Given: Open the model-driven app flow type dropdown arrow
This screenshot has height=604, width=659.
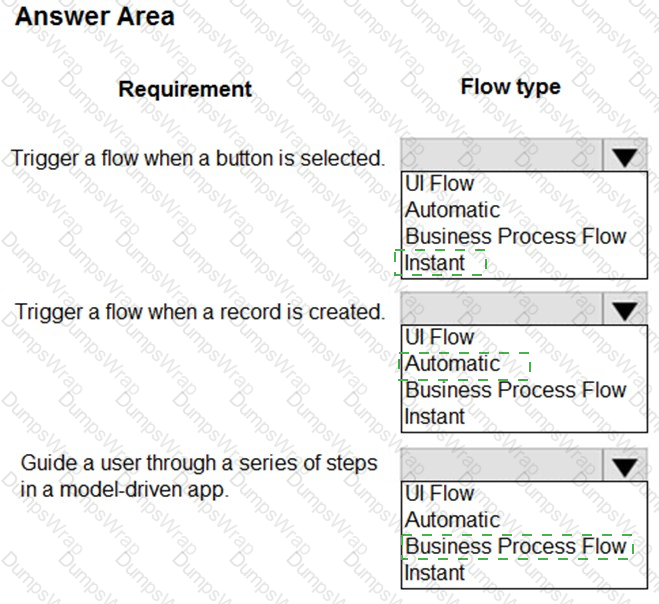Looking at the screenshot, I should (x=625, y=467).
